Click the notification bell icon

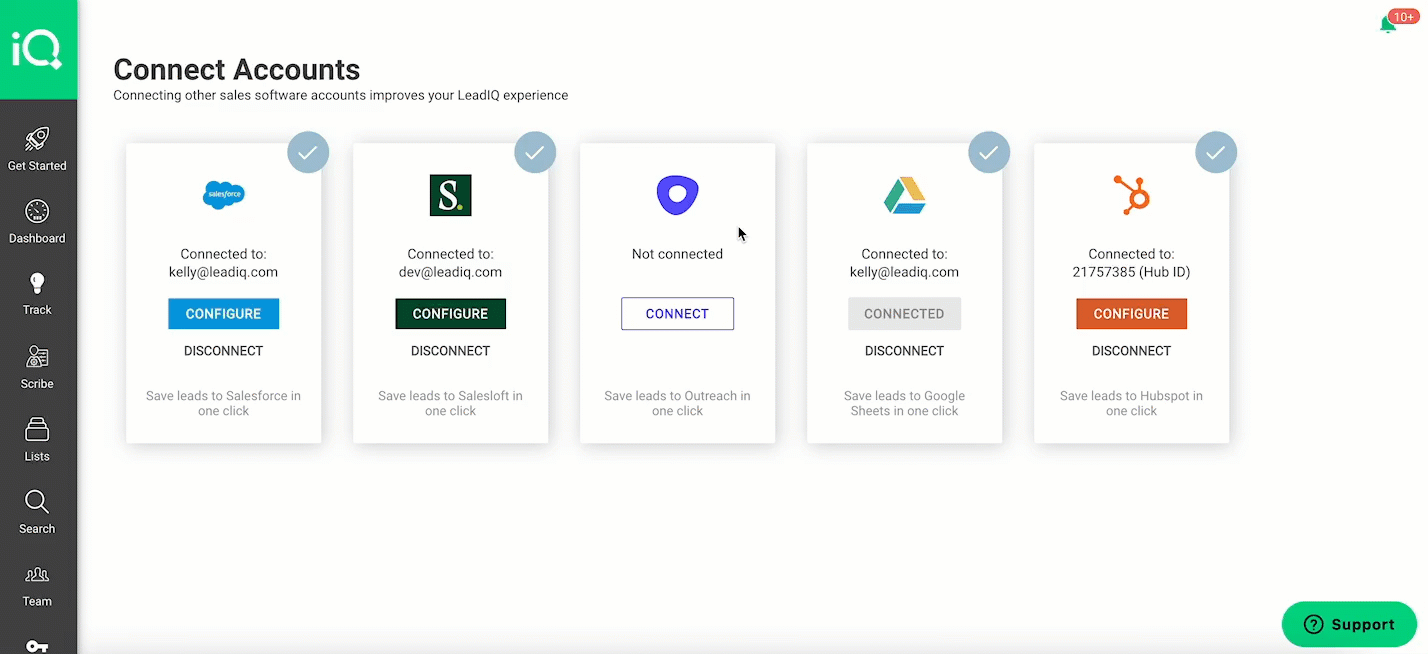tap(1388, 24)
